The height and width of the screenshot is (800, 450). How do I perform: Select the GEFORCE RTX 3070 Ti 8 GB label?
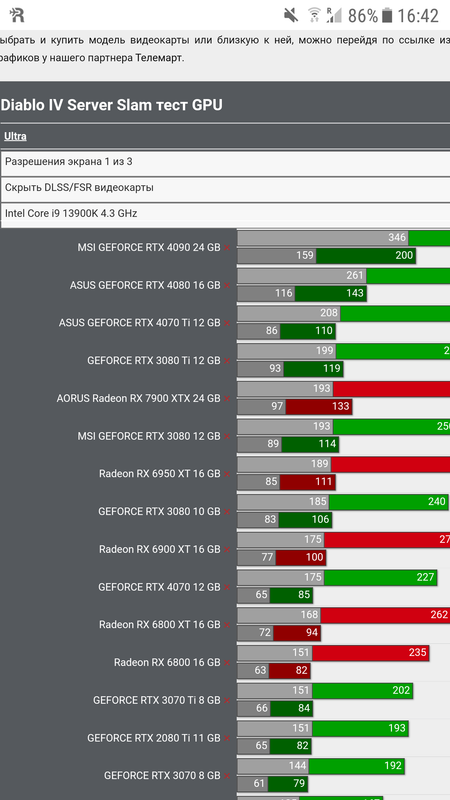157,701
